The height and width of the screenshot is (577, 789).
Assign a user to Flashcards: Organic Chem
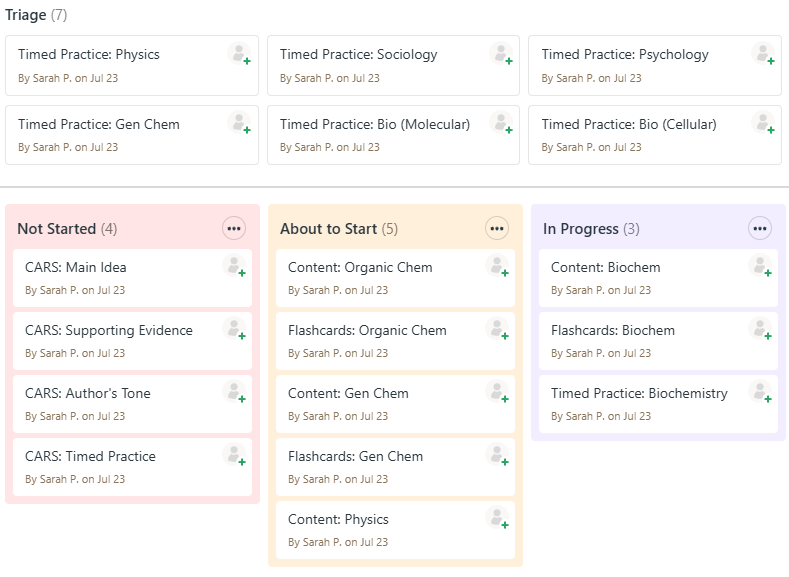(497, 328)
